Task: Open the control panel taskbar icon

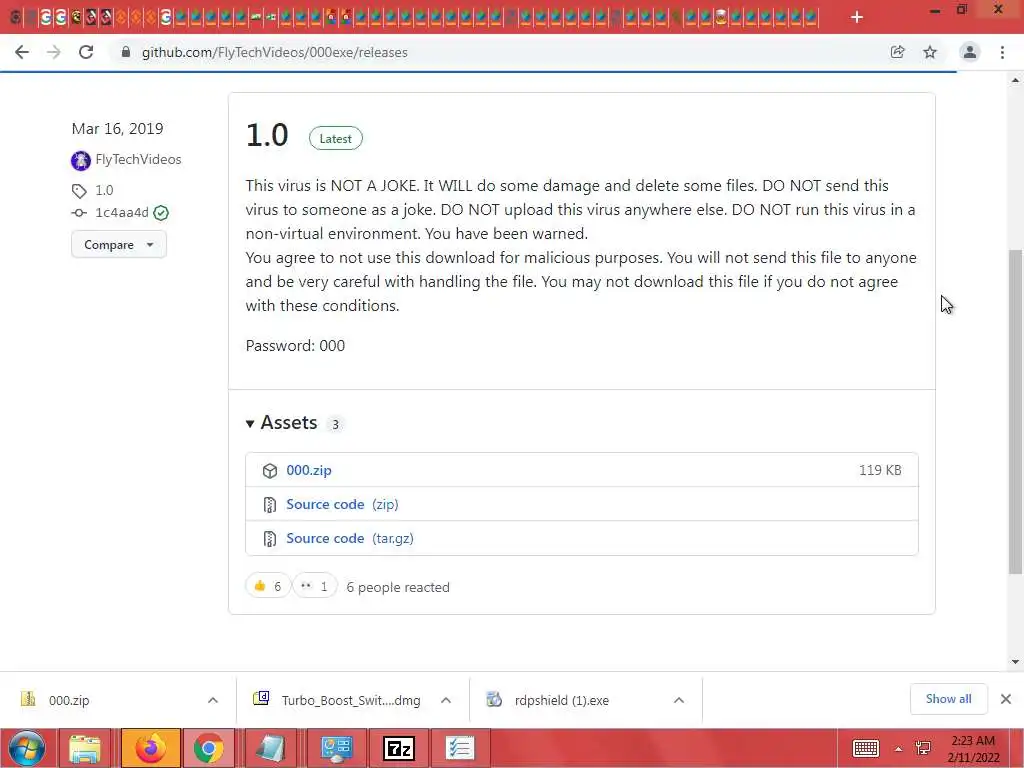Action: point(337,748)
